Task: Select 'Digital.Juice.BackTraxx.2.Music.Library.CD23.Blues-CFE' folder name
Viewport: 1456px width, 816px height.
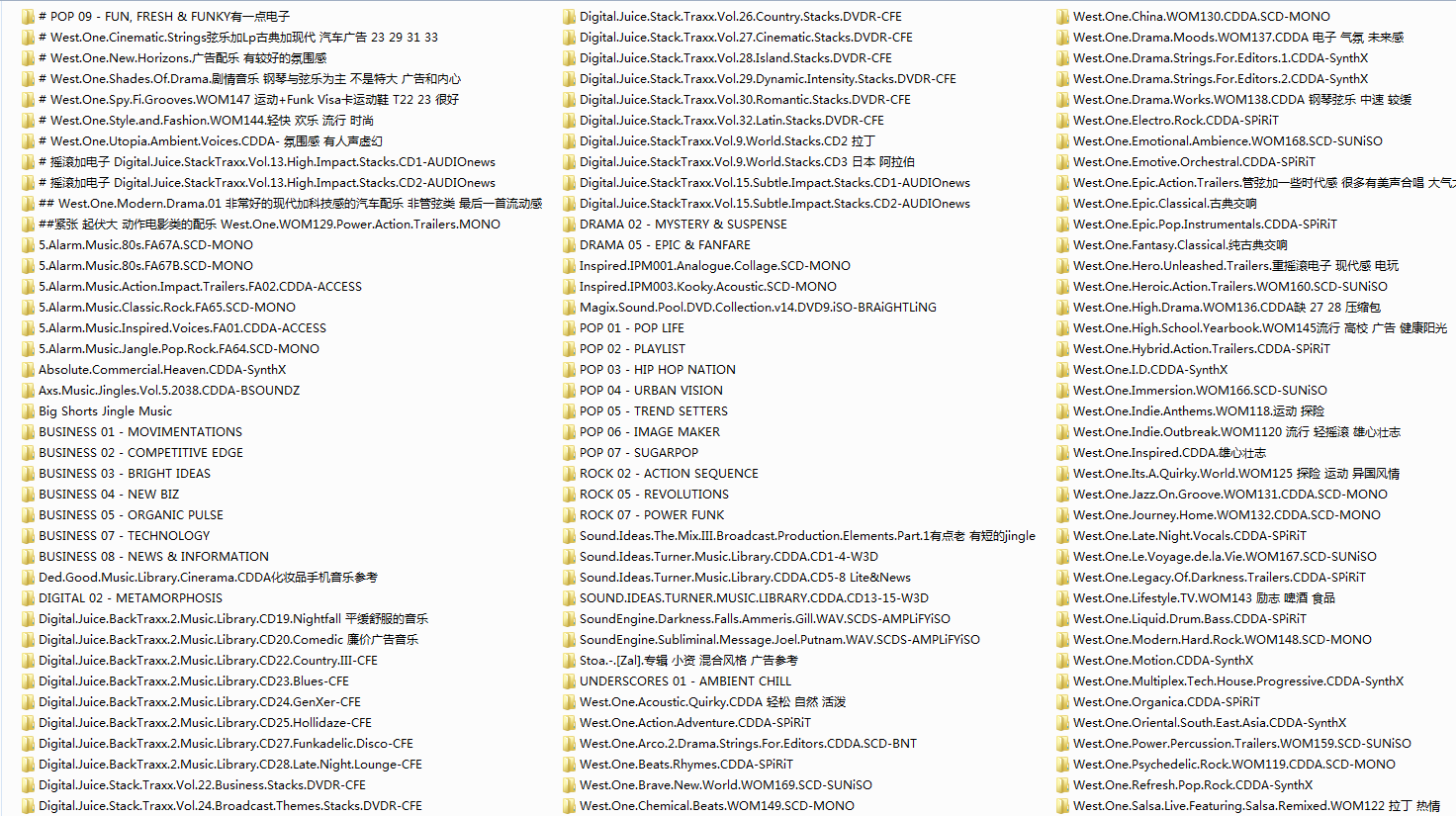Action: 194,681
